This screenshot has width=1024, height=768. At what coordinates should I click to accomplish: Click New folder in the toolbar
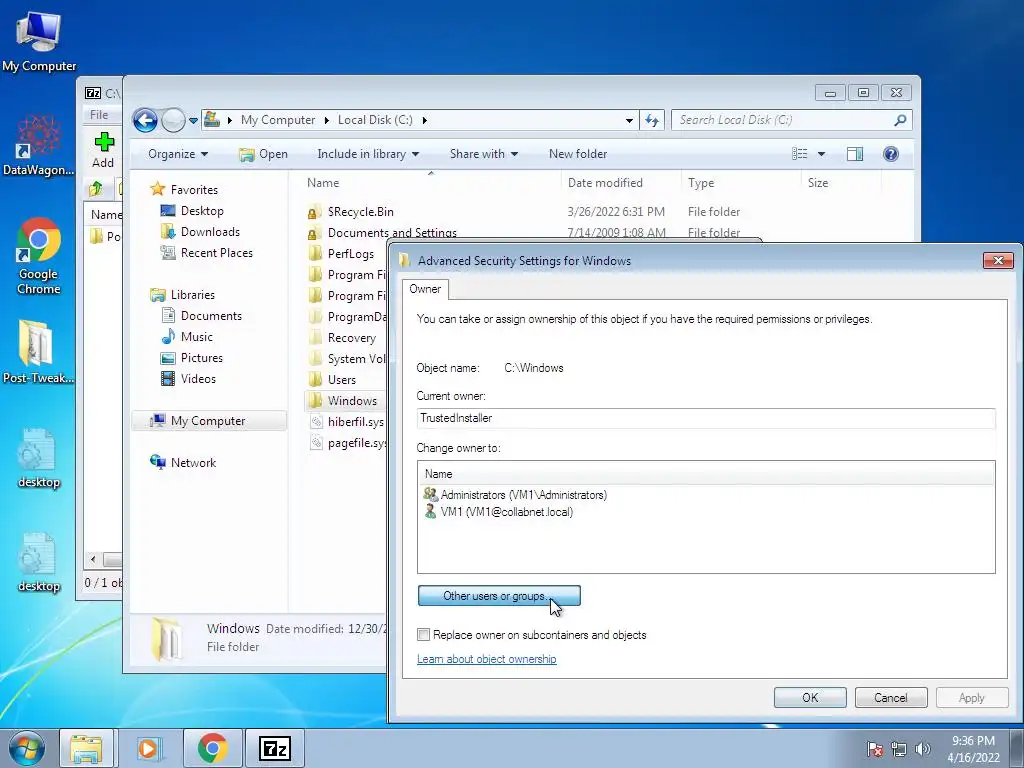tap(578, 154)
